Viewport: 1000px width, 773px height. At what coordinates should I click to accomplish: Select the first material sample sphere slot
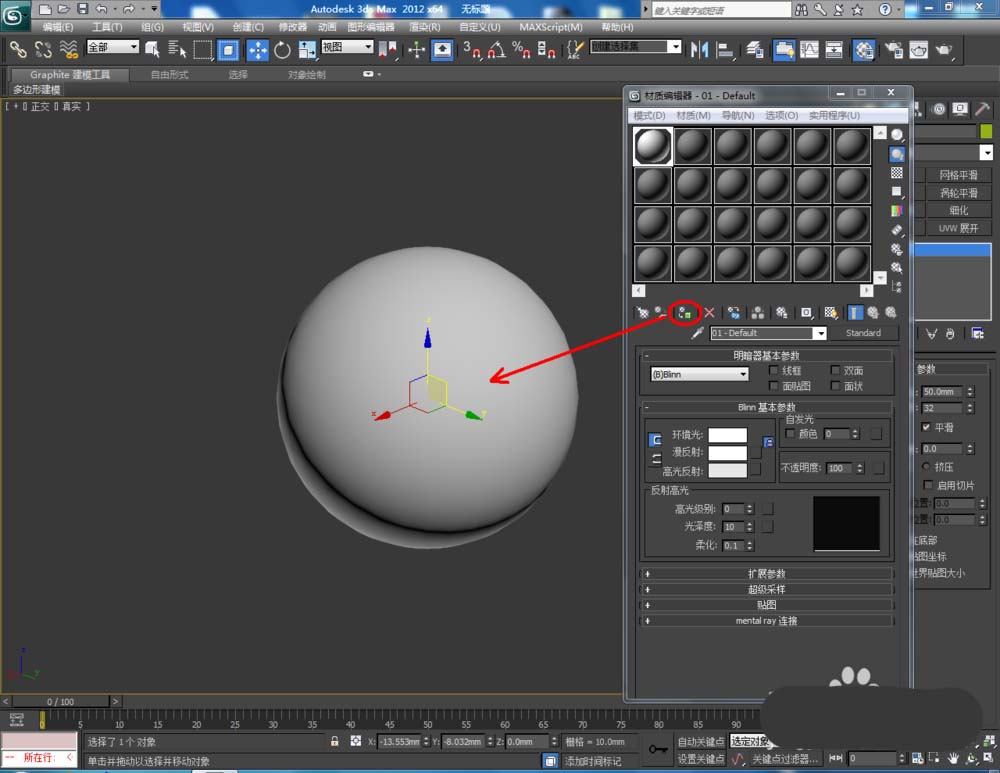point(653,146)
